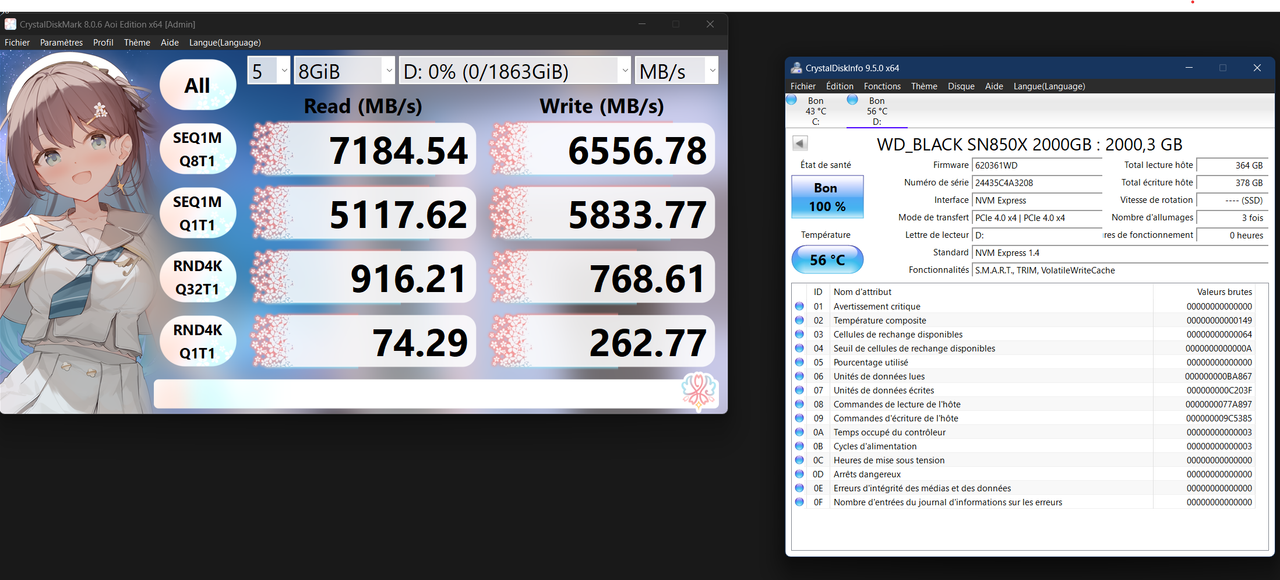Viewport: 1280px width, 580px height.
Task: Click the RND4K Q1T1 read result 74.29
Action: [x=364, y=341]
